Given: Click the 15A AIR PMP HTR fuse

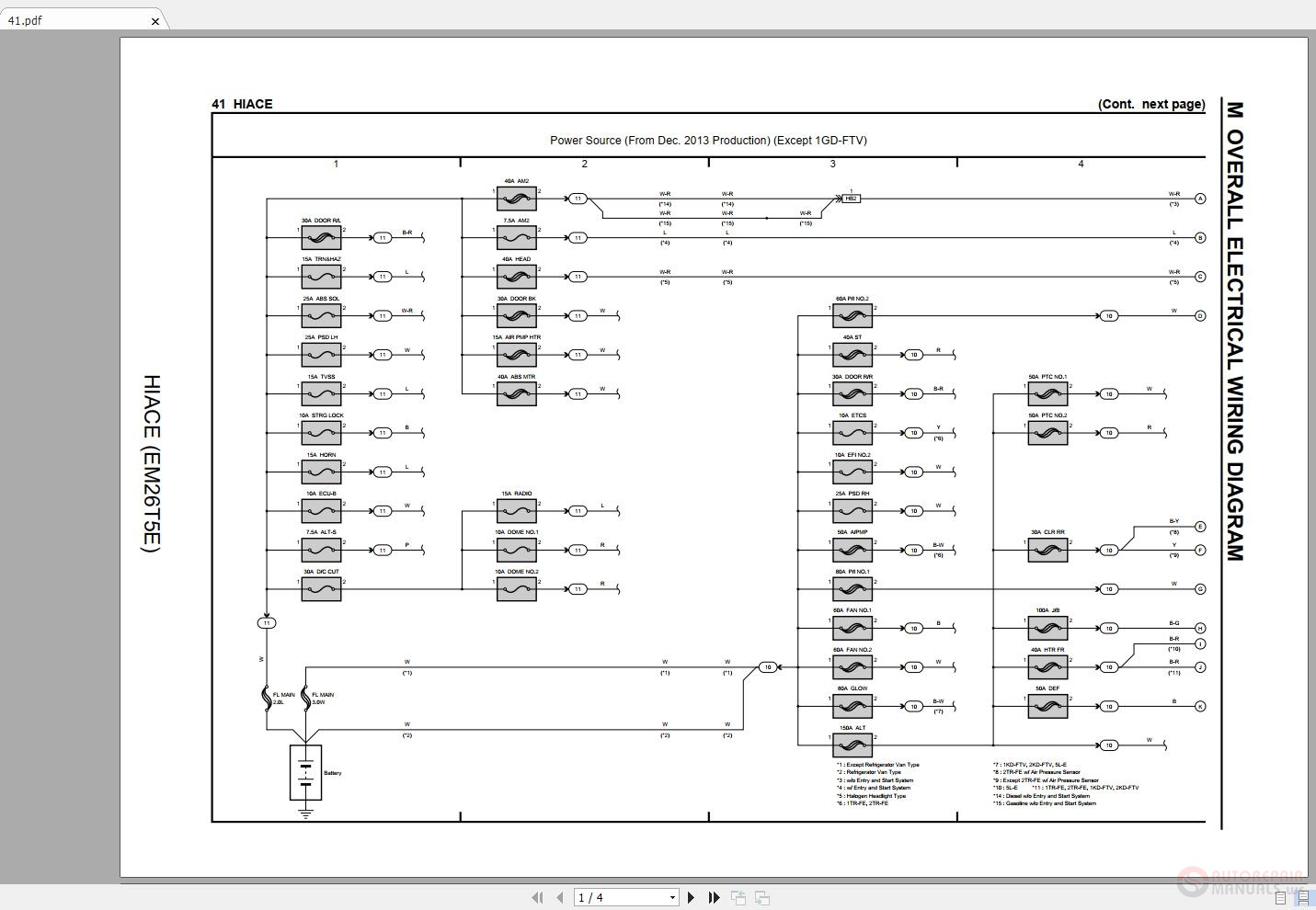Looking at the screenshot, I should pyautogui.click(x=517, y=355).
